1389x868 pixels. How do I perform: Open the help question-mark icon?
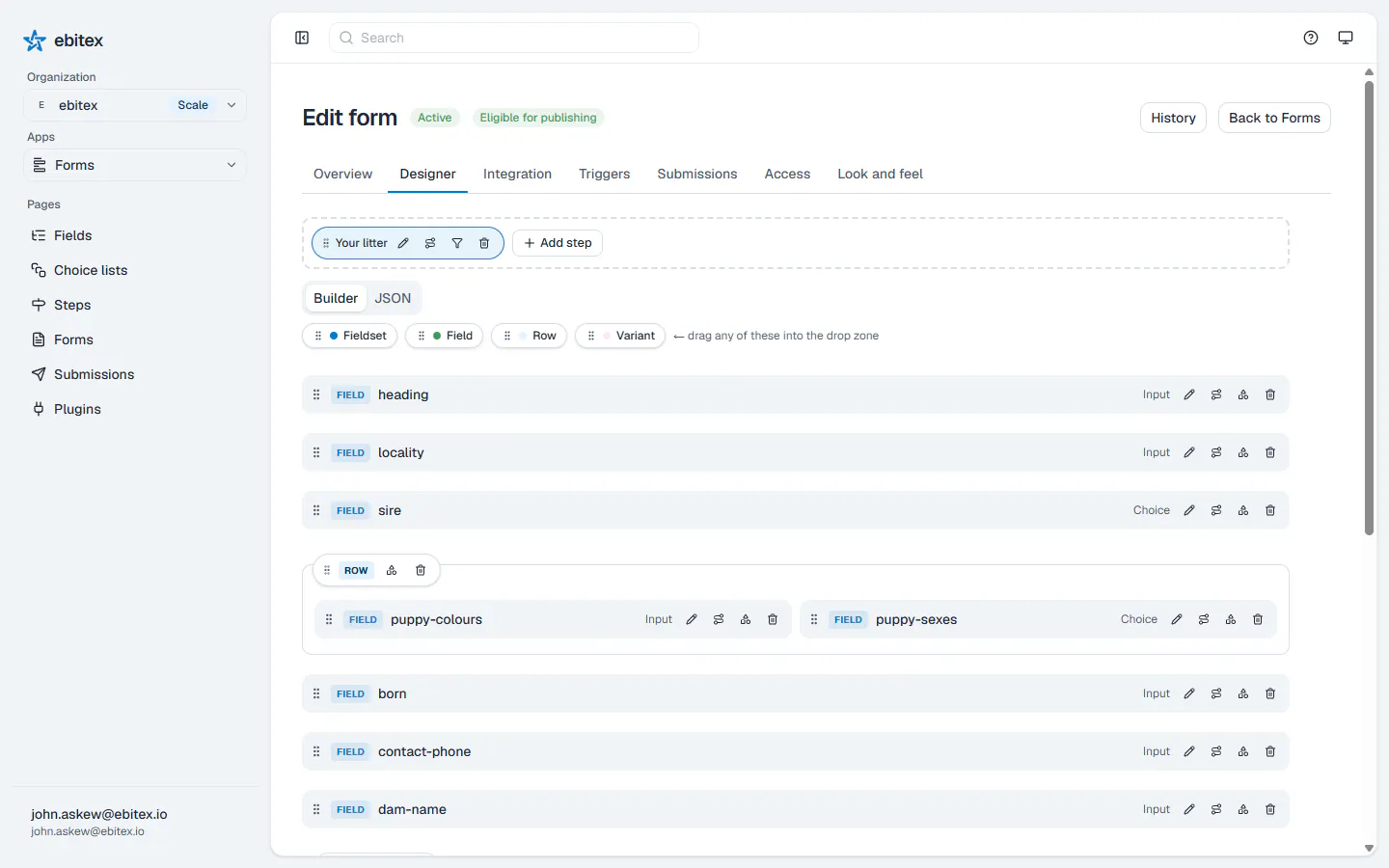(x=1311, y=38)
